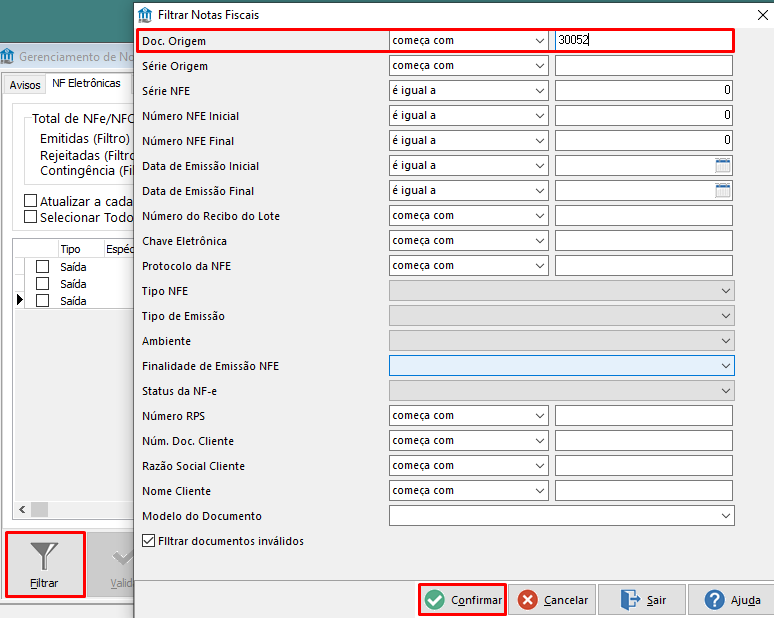Open Doc. Origem operator dropdown

[x=540, y=40]
